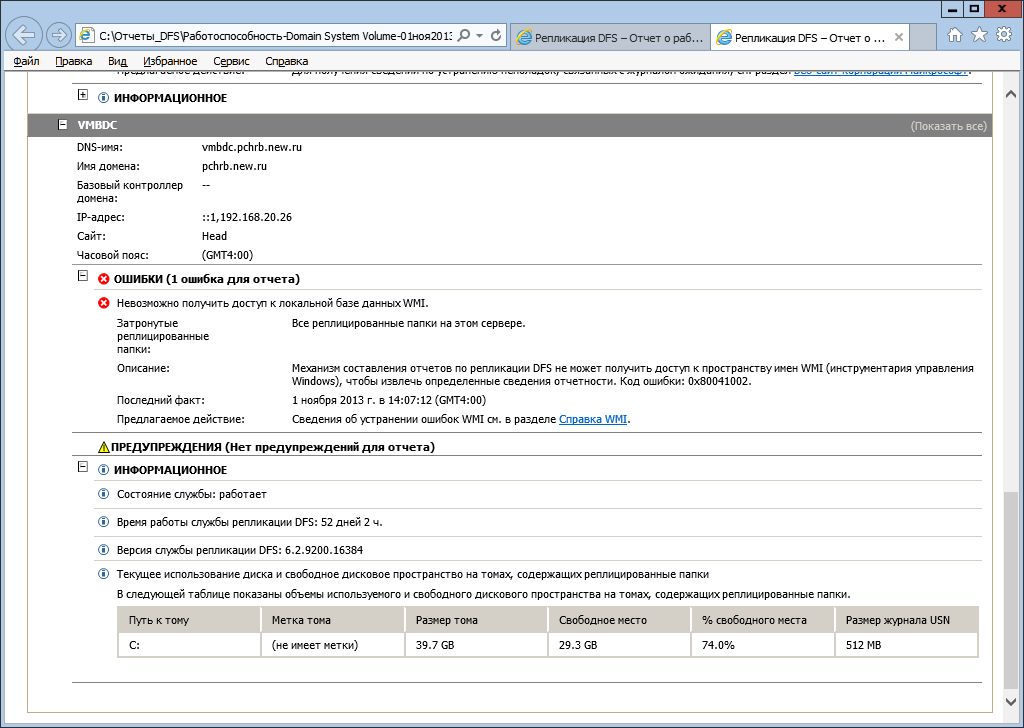Click red error icon beside ОШИБКИ heading
This screenshot has width=1024, height=728.
click(103, 279)
